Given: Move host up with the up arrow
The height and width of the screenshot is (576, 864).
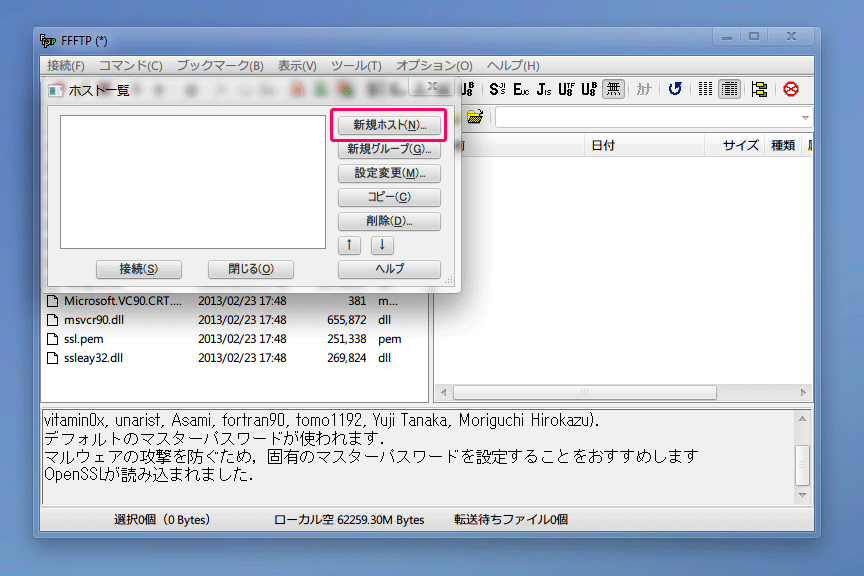Looking at the screenshot, I should (350, 245).
